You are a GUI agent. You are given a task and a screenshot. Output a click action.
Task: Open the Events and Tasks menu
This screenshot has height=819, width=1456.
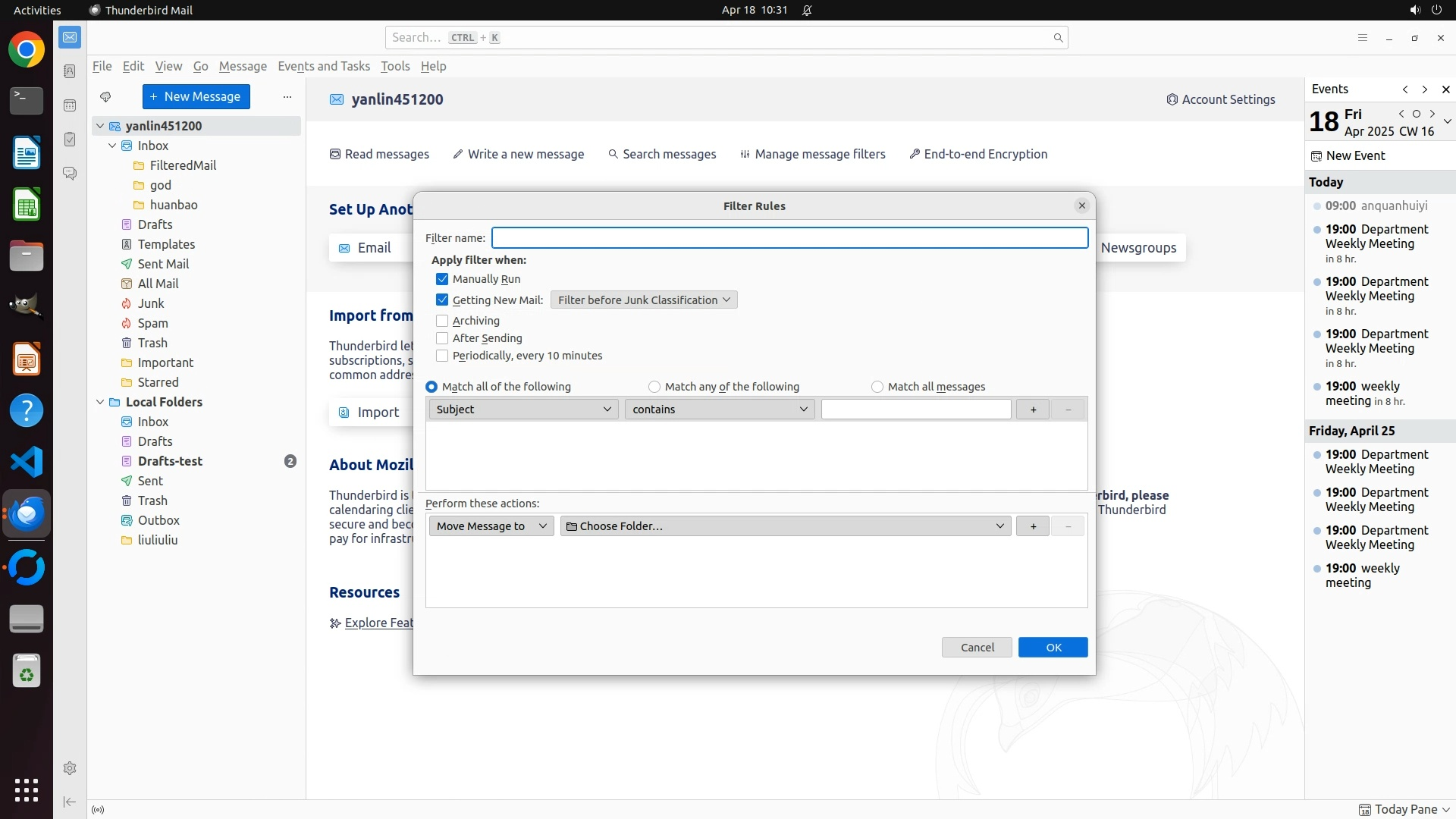324,67
